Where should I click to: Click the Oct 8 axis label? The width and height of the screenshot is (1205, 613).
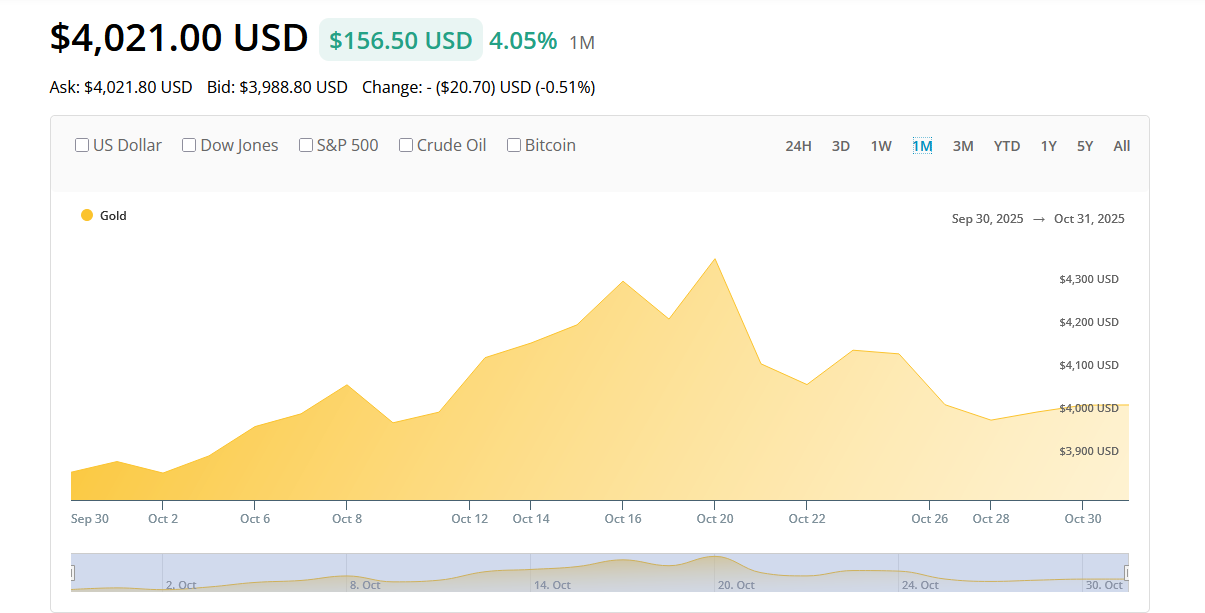(347, 518)
